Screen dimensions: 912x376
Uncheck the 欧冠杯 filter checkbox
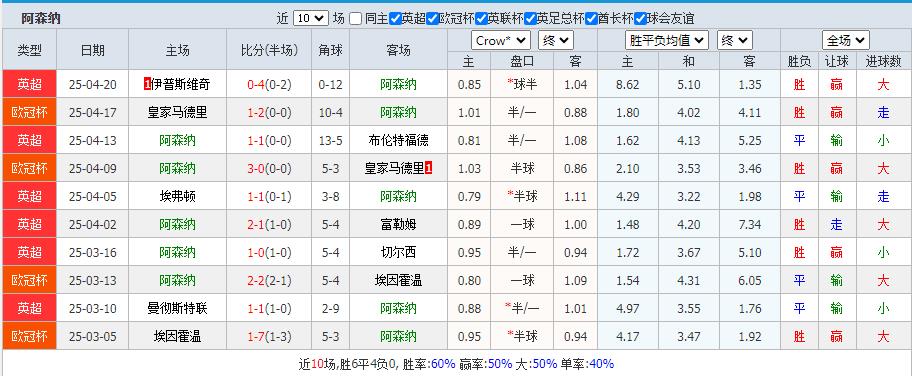432,19
